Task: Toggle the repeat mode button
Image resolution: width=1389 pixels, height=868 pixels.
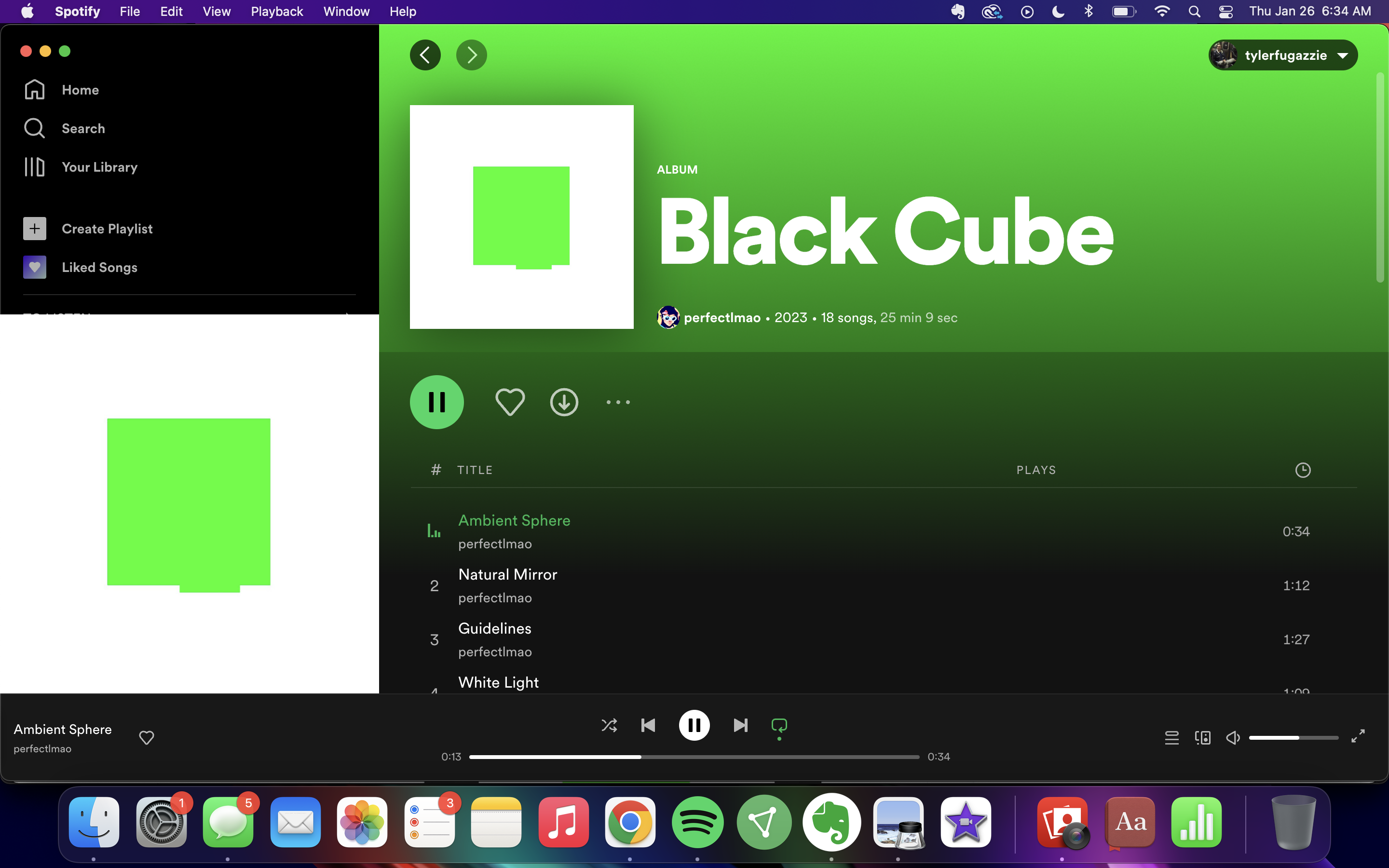Action: point(779,726)
